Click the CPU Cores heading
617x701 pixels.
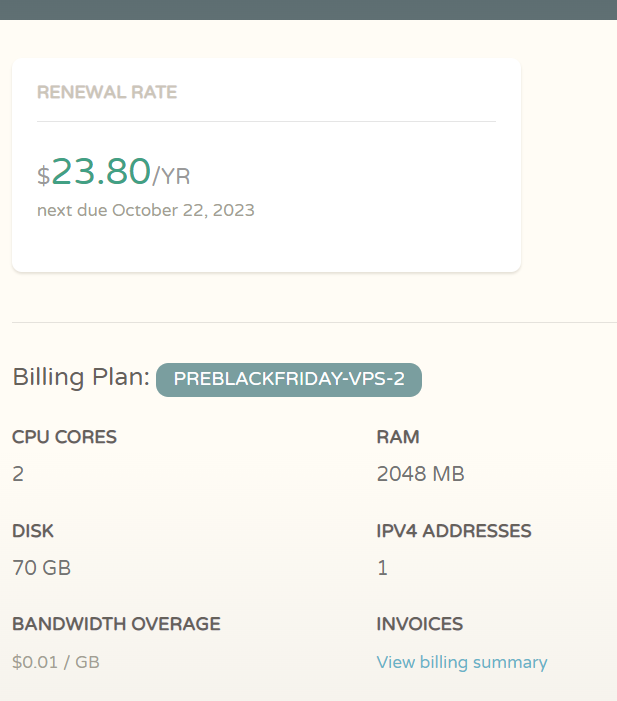coord(64,437)
